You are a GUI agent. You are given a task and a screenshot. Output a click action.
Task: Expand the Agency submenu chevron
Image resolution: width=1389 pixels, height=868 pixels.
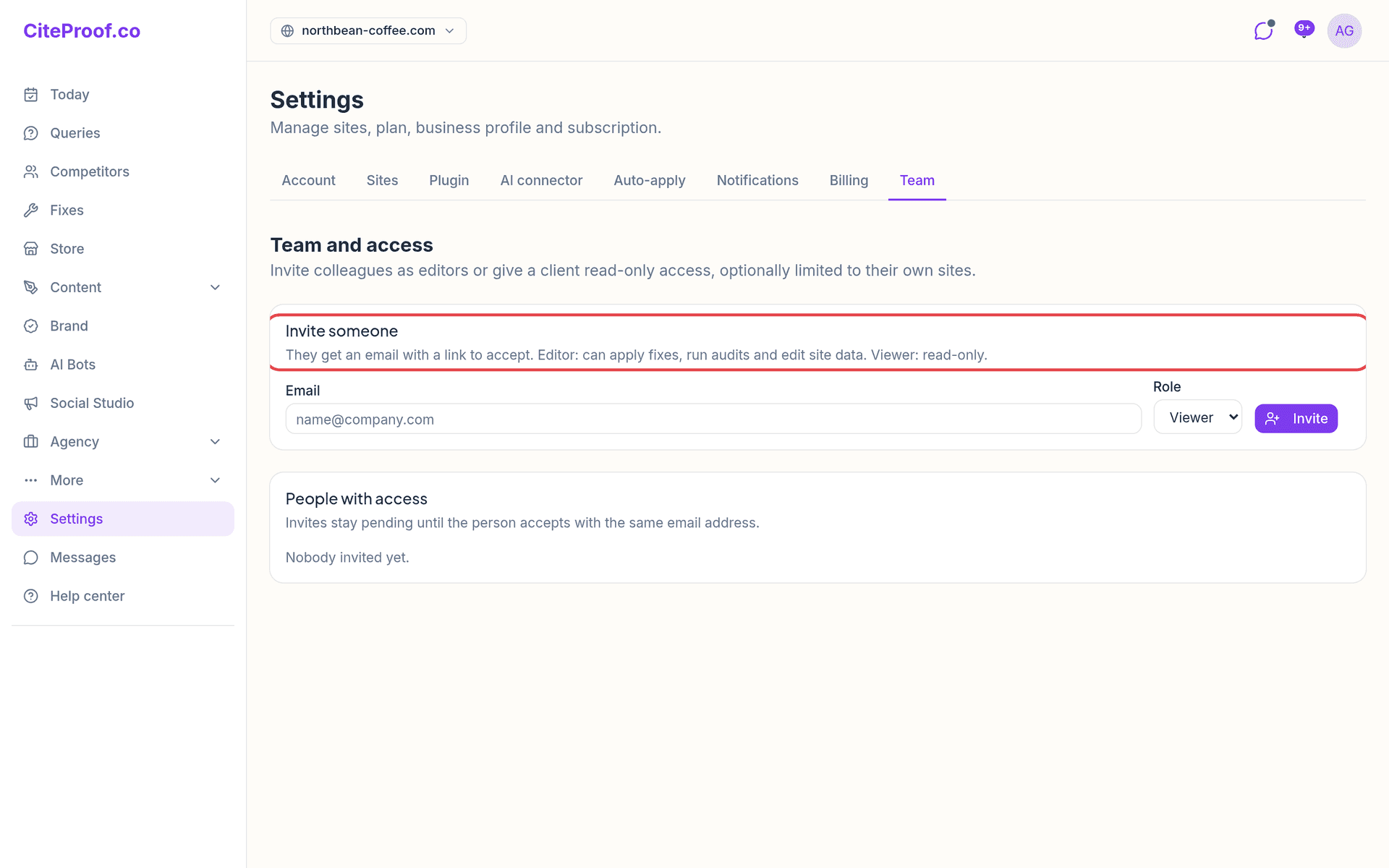click(x=215, y=442)
